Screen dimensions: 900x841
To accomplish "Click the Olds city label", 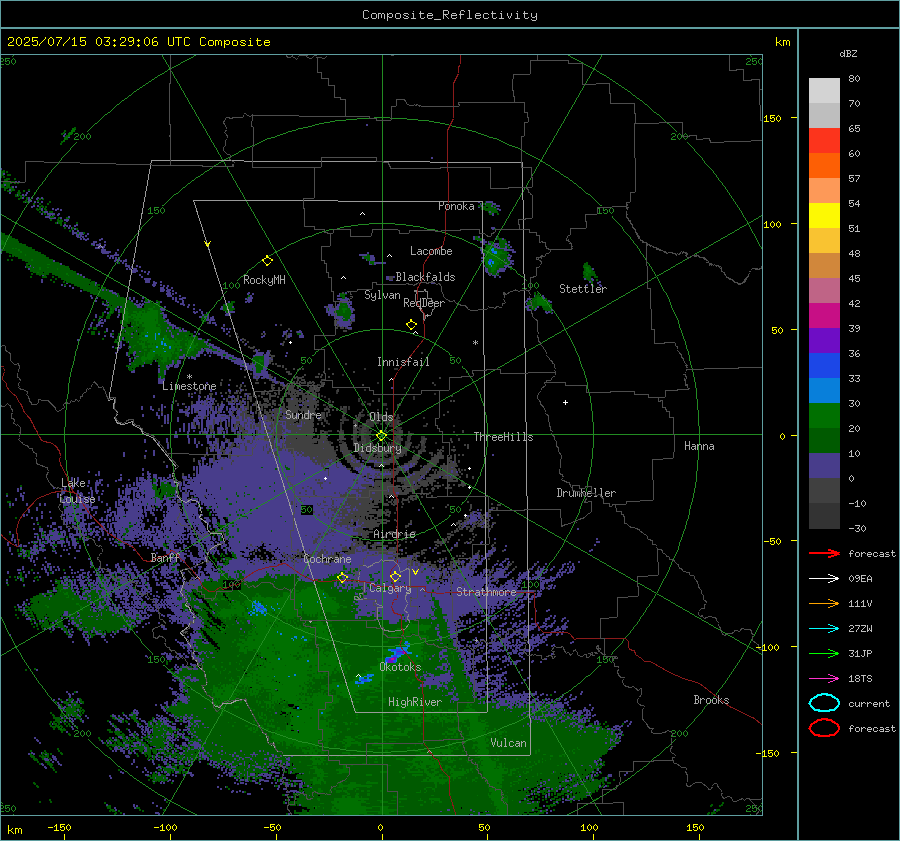I will 381,417.
